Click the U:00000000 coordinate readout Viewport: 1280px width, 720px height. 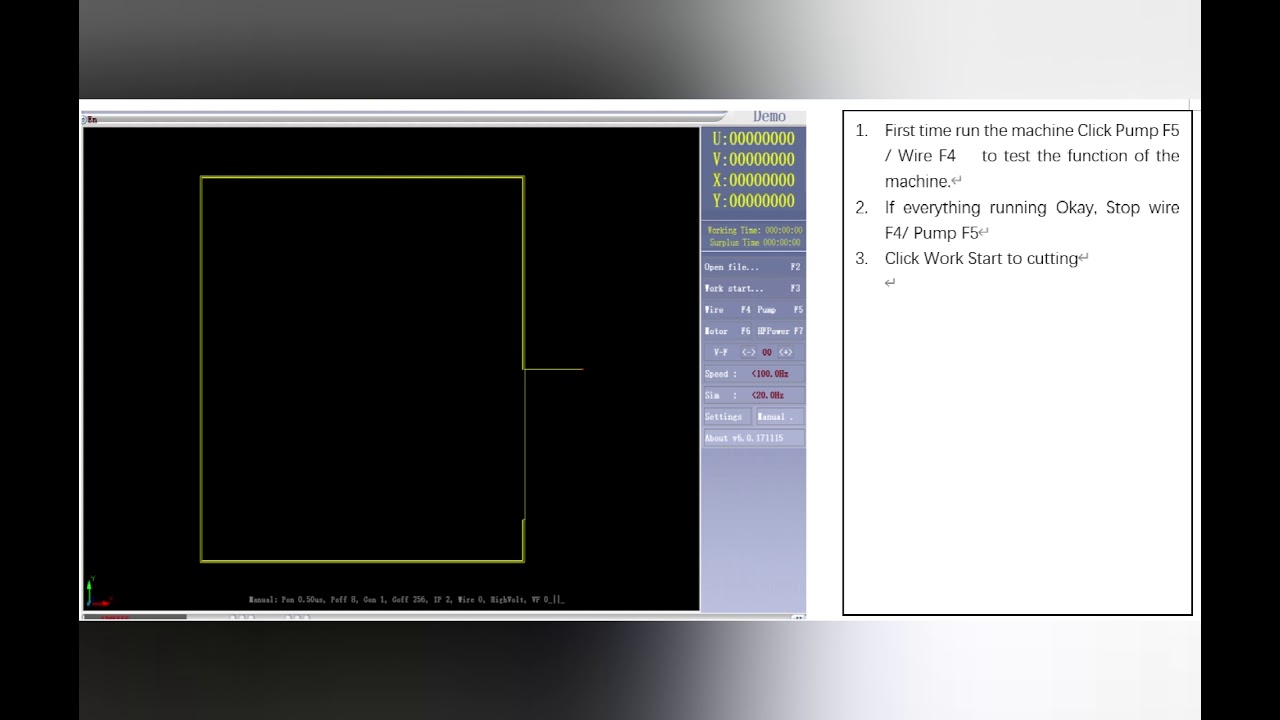tap(753, 139)
